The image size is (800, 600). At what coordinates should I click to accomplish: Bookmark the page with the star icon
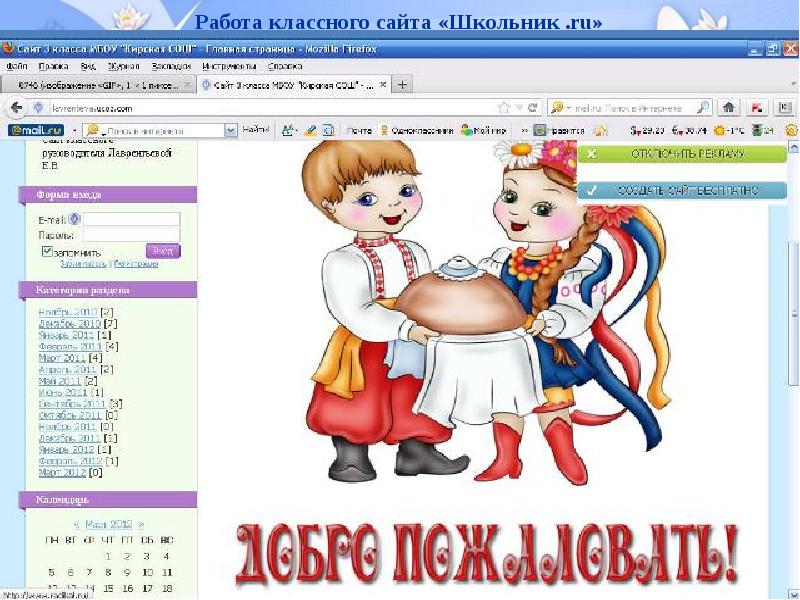504,106
